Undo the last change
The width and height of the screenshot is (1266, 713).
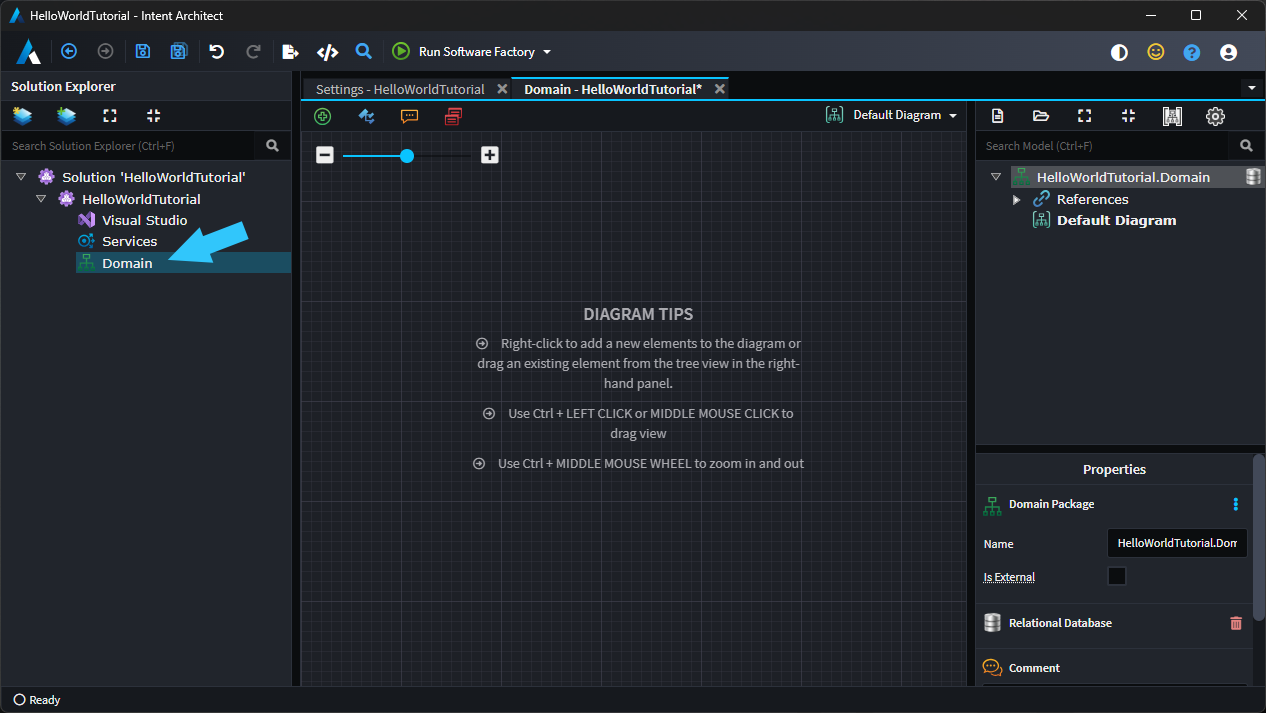(x=217, y=52)
